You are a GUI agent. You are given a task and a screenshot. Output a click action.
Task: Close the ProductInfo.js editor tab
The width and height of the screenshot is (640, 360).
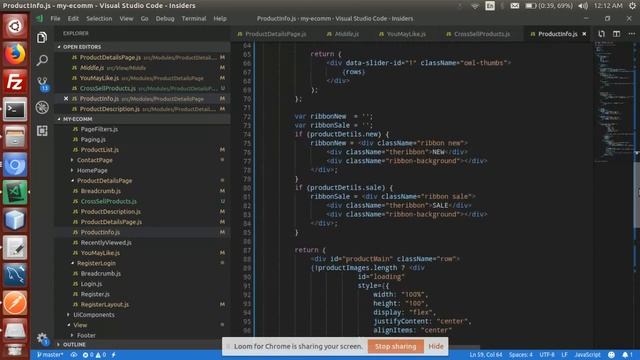tap(584, 34)
